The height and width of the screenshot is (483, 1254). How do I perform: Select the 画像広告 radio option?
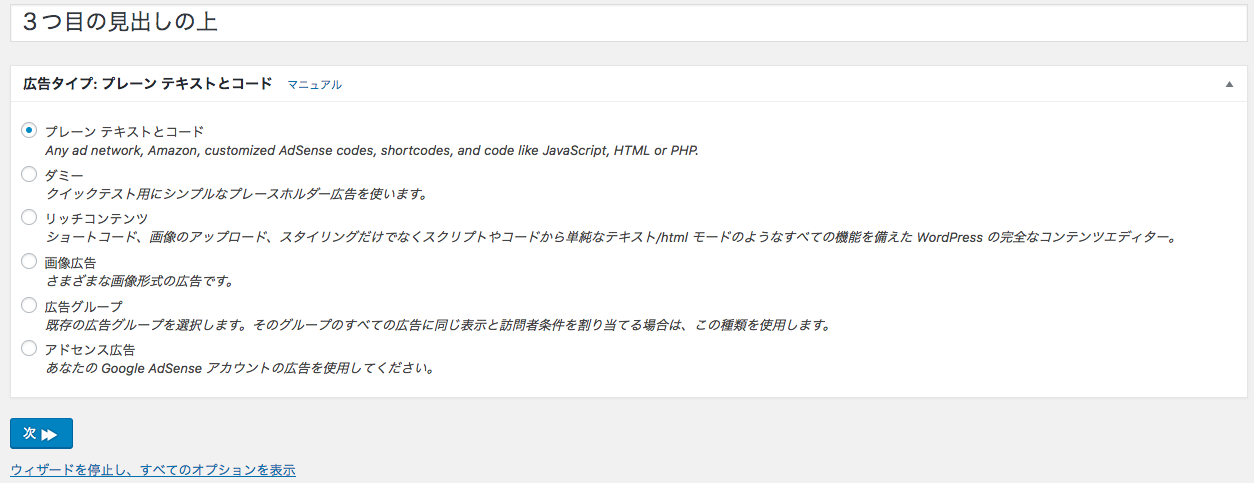click(29, 261)
